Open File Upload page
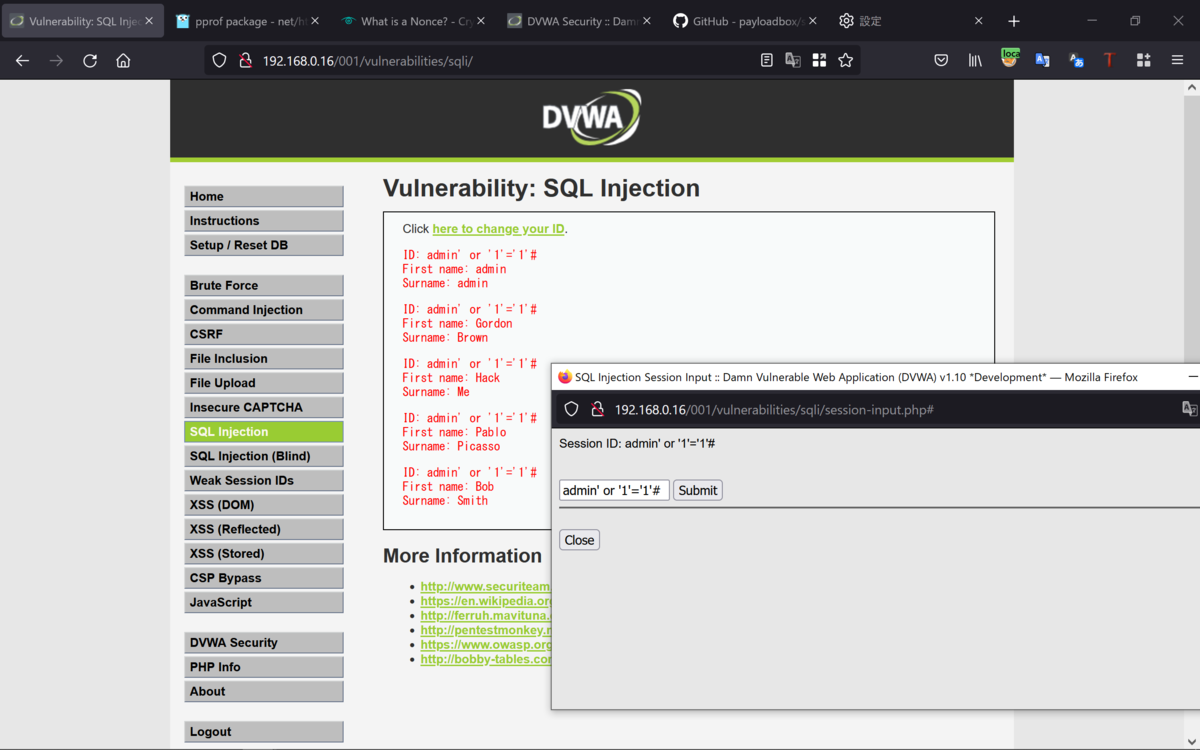The height and width of the screenshot is (750, 1200). (264, 383)
